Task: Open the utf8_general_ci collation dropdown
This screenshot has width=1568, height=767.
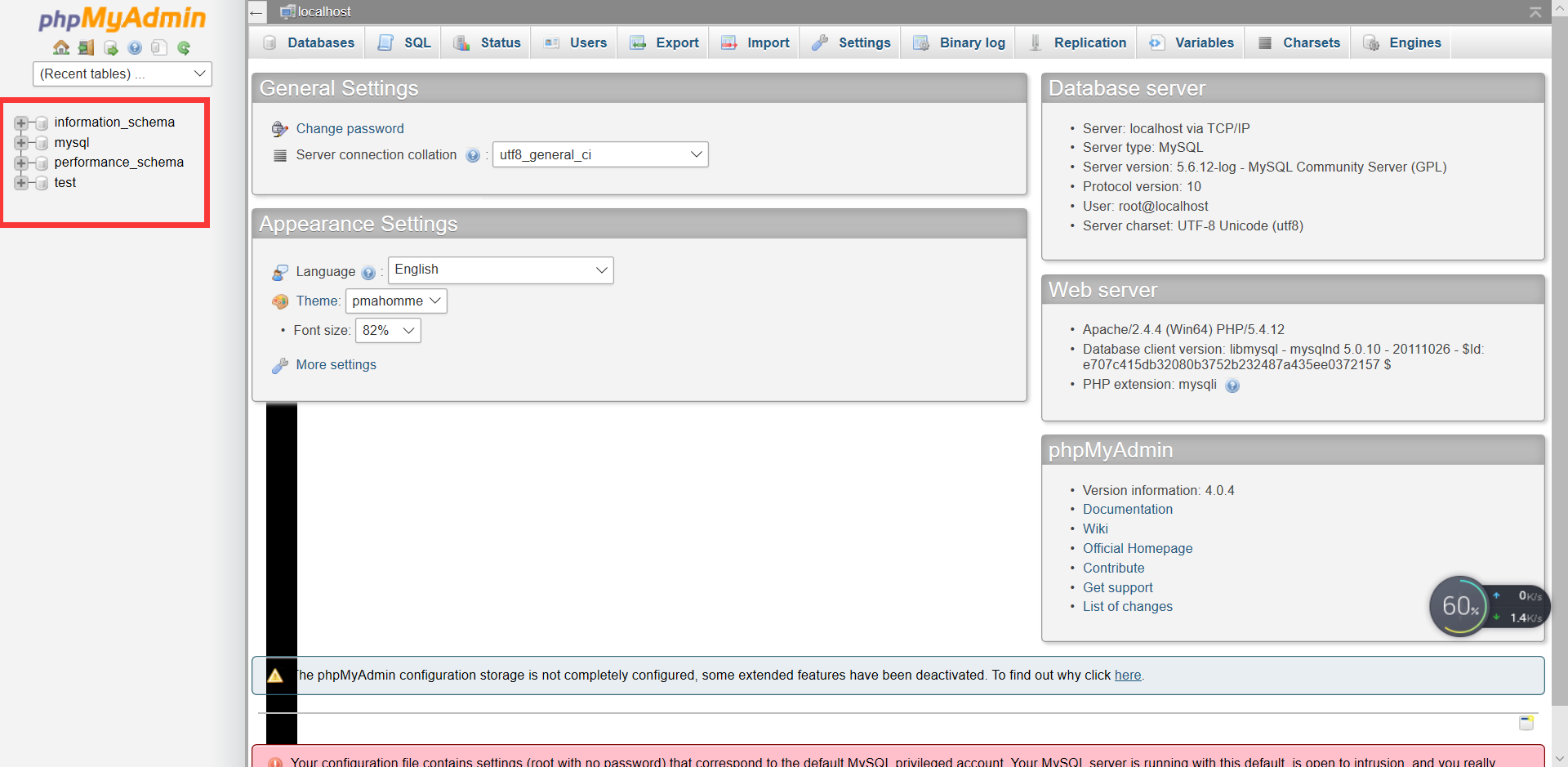Action: (600, 154)
